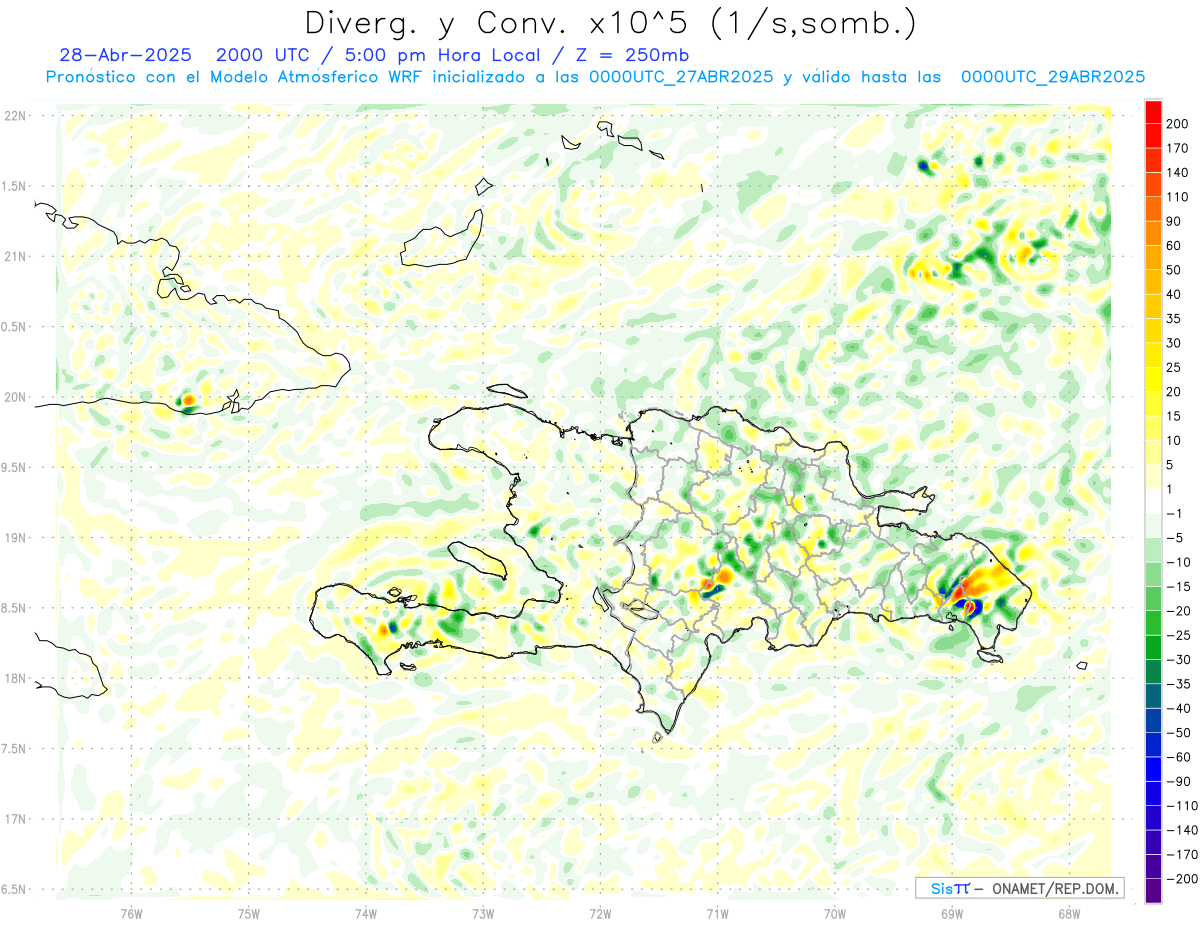The width and height of the screenshot is (1200, 927).
Task: Click the valid-until time '0000UTC_29ABR2025'
Action: (x=1052, y=77)
